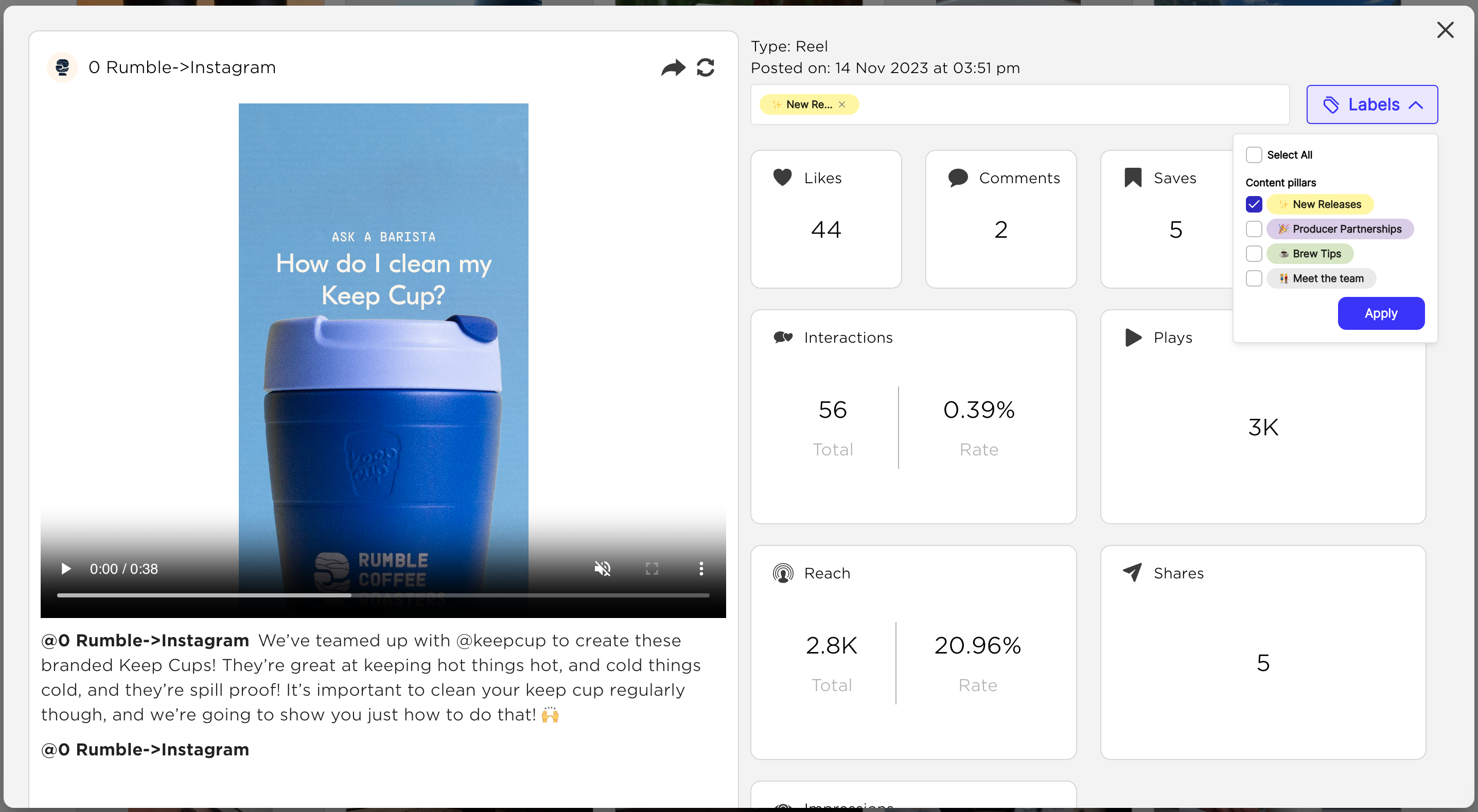Click the 0 Rumble->Instagram account name header

tap(182, 68)
